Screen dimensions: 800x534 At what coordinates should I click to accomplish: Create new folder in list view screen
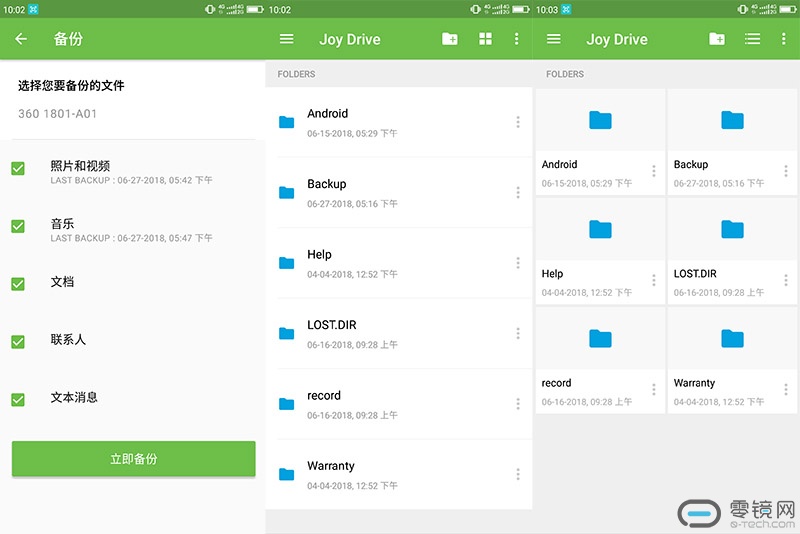pyautogui.click(x=450, y=39)
